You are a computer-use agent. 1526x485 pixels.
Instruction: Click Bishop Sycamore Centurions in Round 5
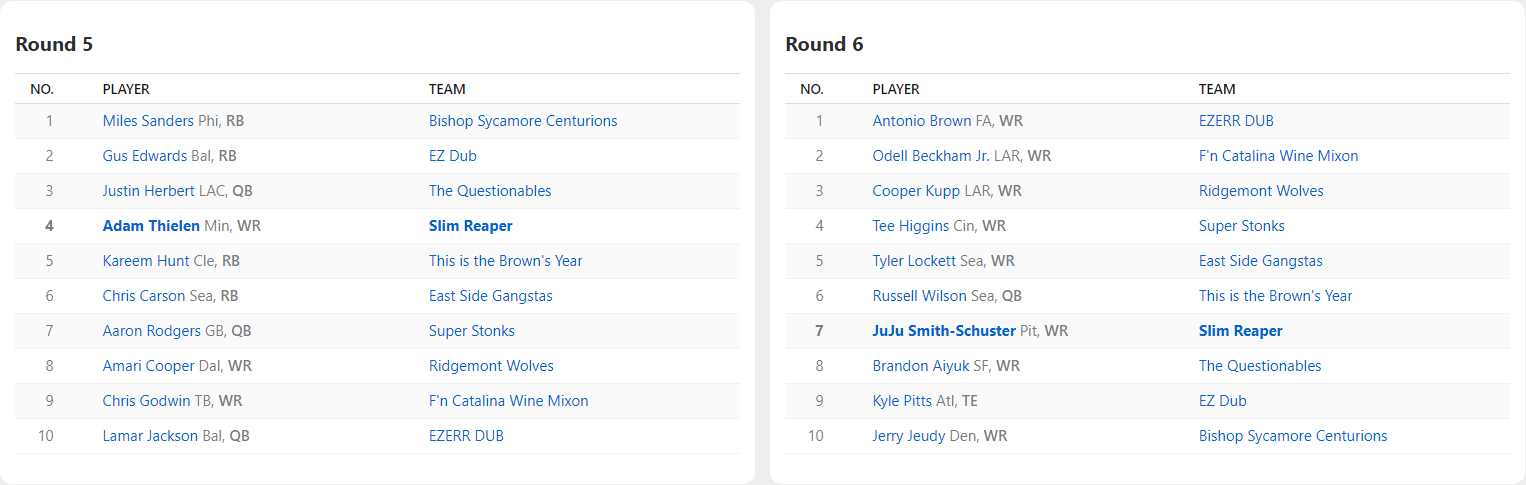click(x=523, y=121)
